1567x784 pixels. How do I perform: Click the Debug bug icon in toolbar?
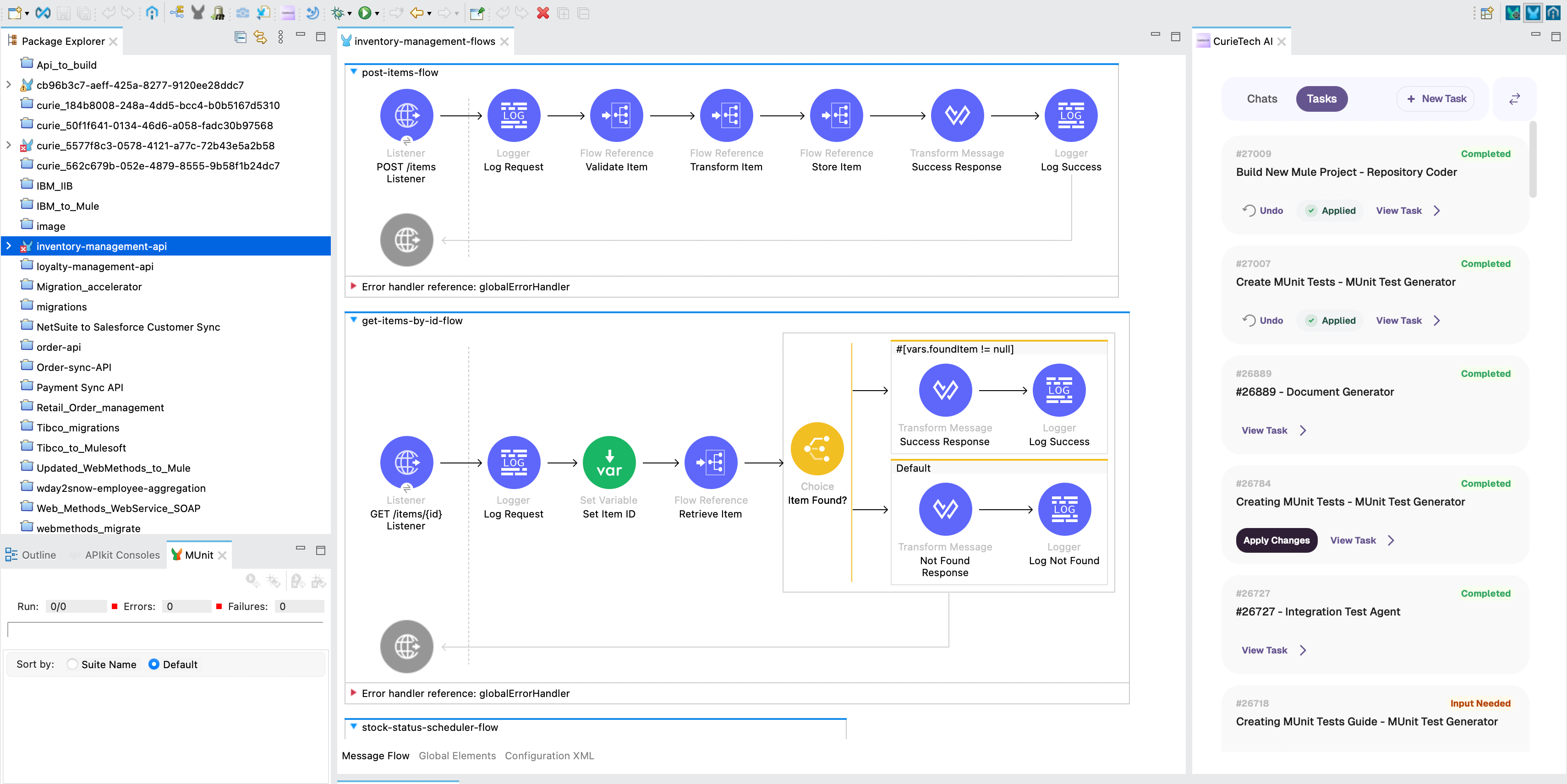click(x=337, y=13)
